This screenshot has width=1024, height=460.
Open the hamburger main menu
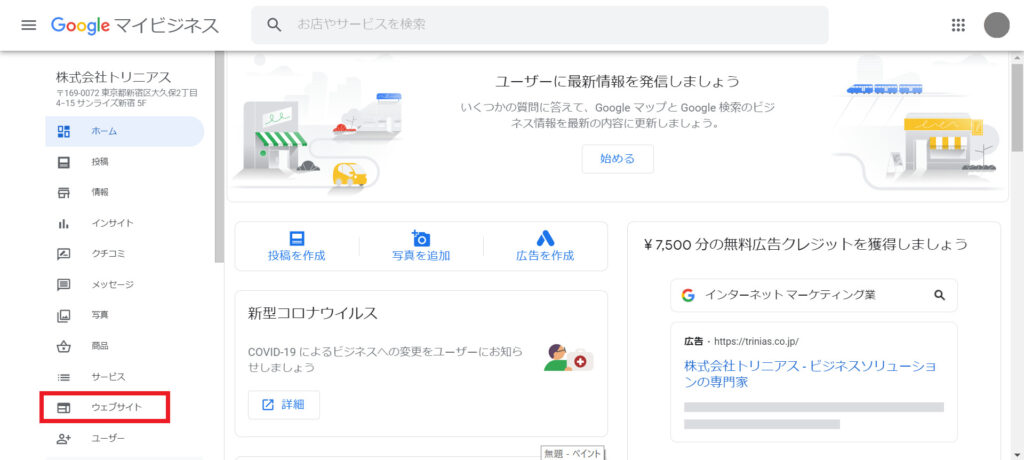[29, 25]
